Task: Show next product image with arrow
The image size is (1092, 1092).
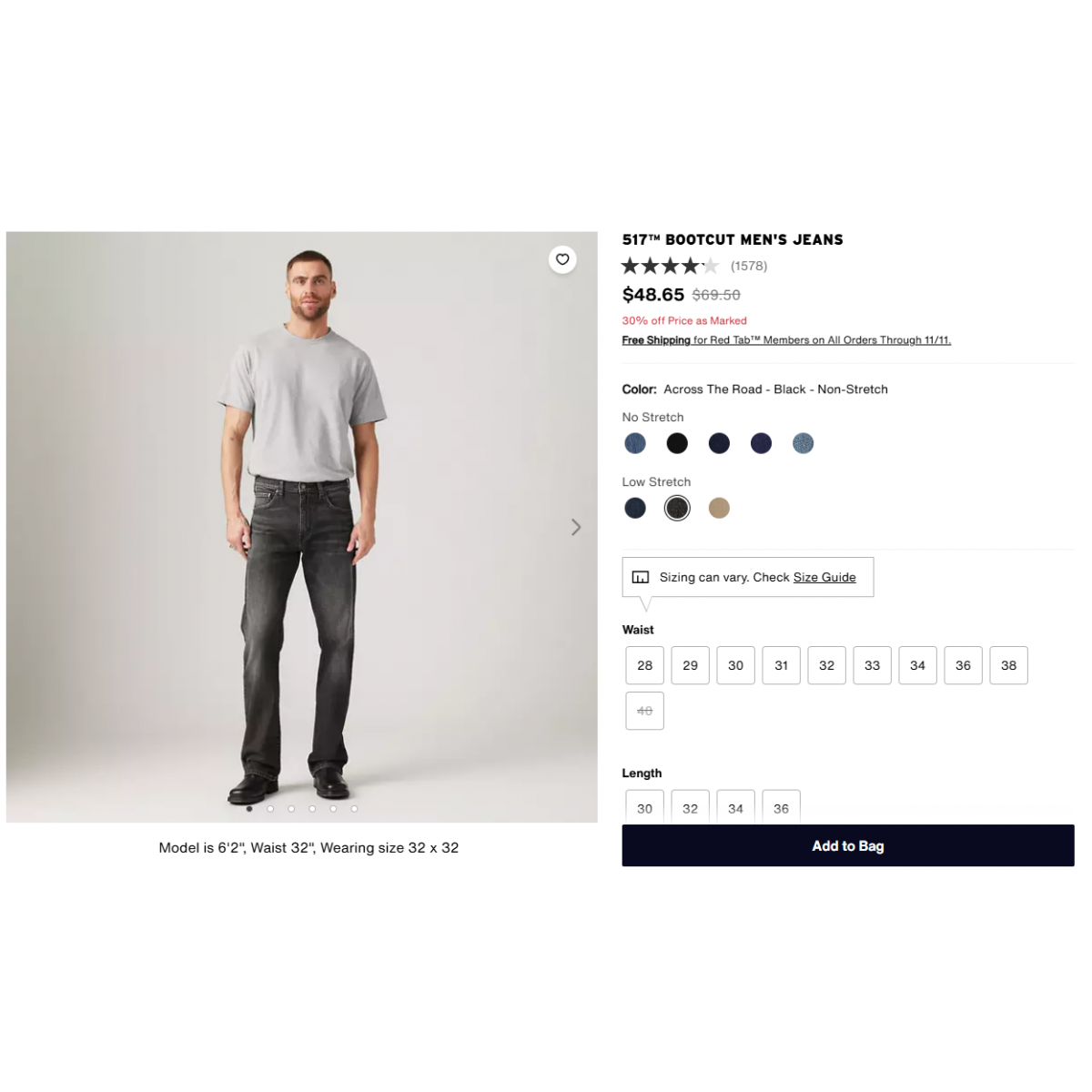Action: coord(576,527)
